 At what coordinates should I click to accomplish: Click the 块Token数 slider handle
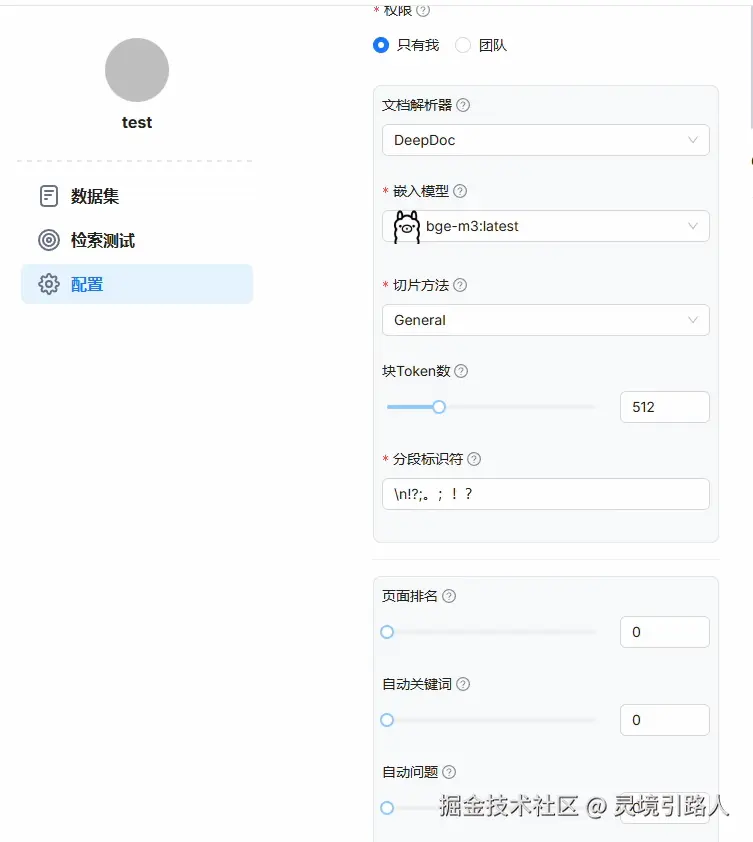(x=439, y=407)
